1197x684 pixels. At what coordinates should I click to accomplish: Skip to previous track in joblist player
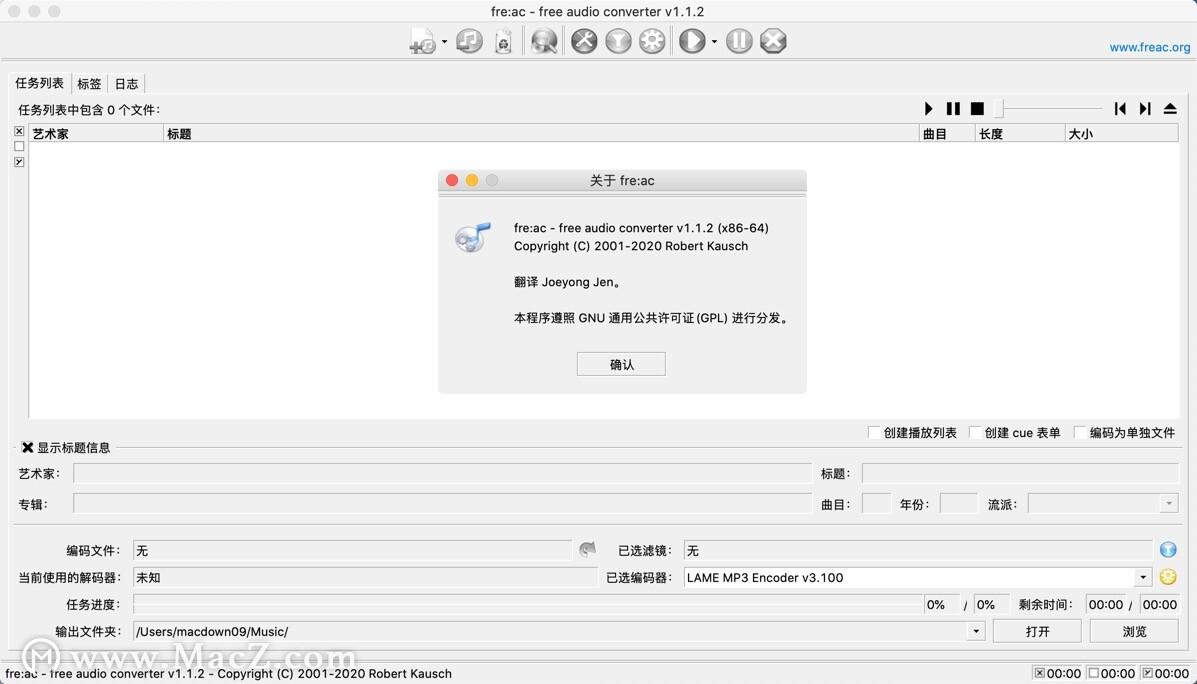[1120, 109]
